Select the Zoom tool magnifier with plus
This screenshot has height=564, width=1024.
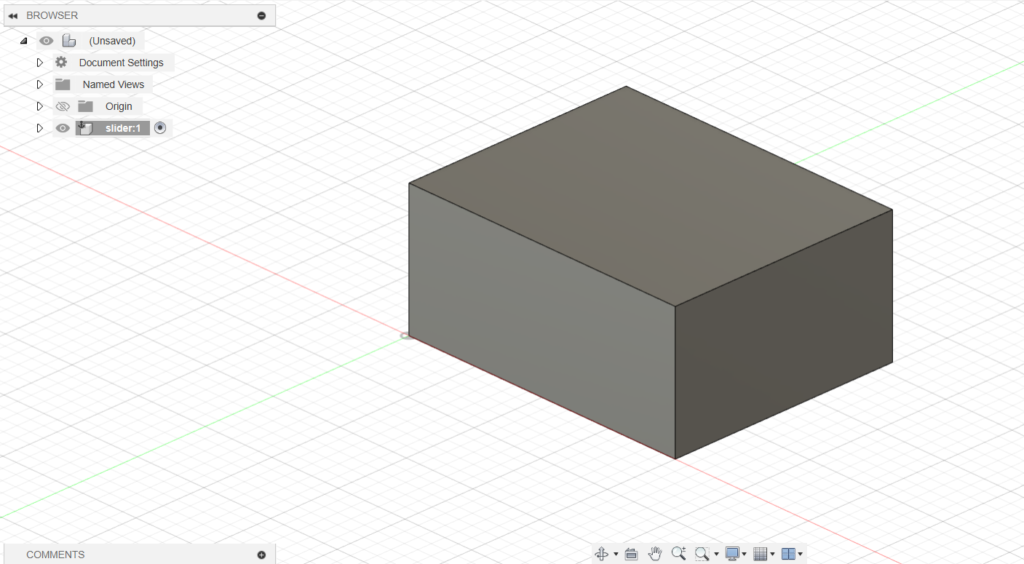pyautogui.click(x=679, y=554)
